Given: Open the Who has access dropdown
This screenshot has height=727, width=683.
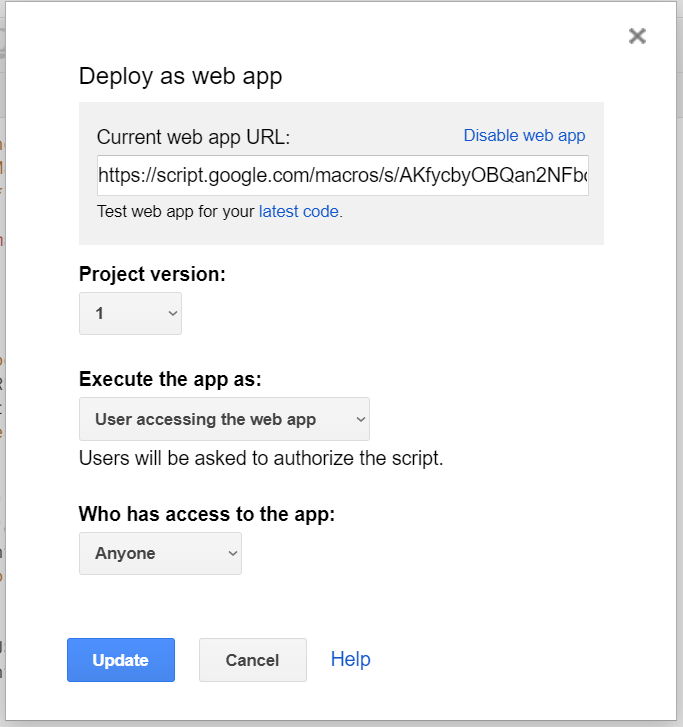Looking at the screenshot, I should point(160,553).
